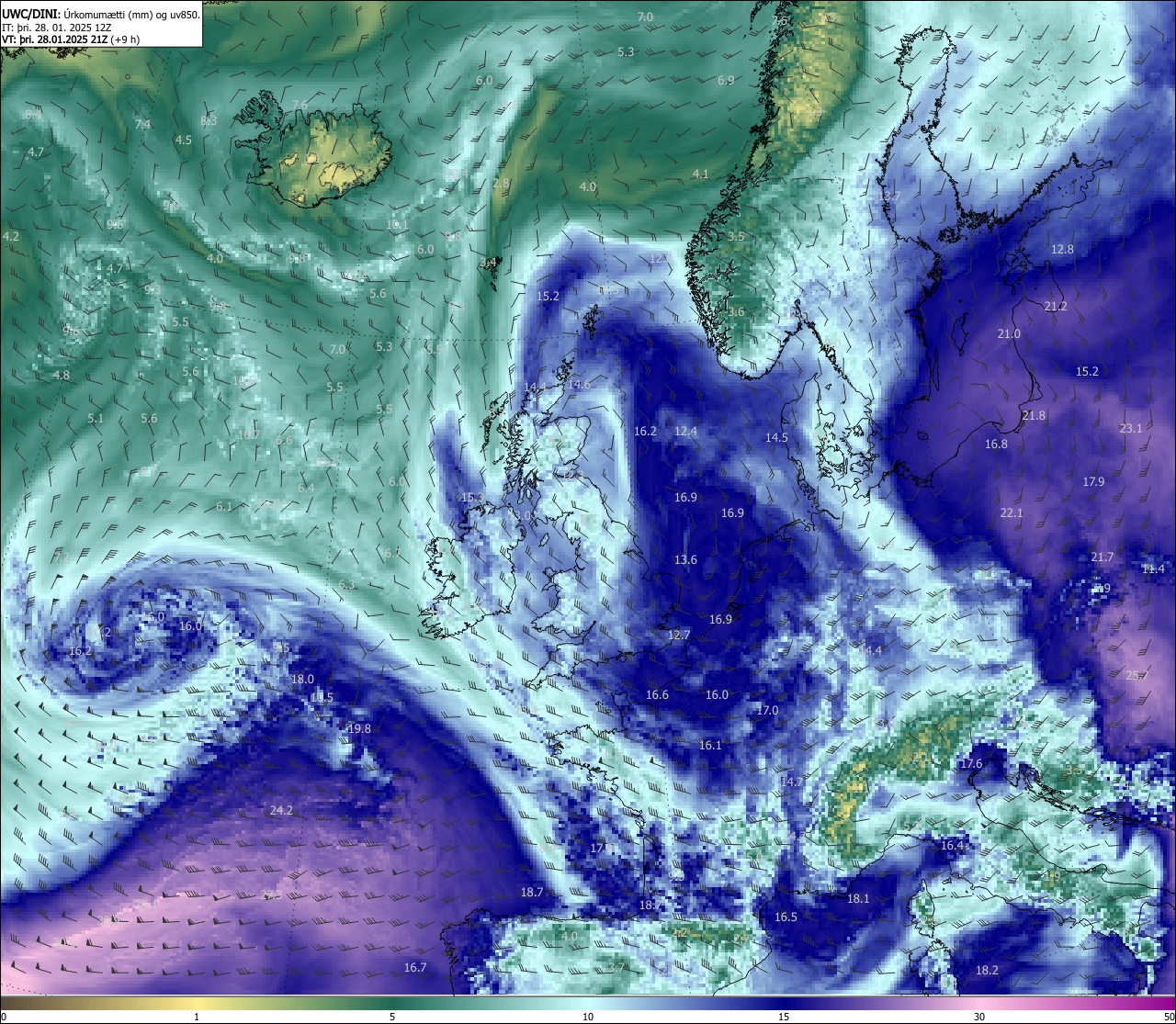Click the 6.3 value west of Ireland
Viewport: 1176px width, 1024px height.
[346, 584]
